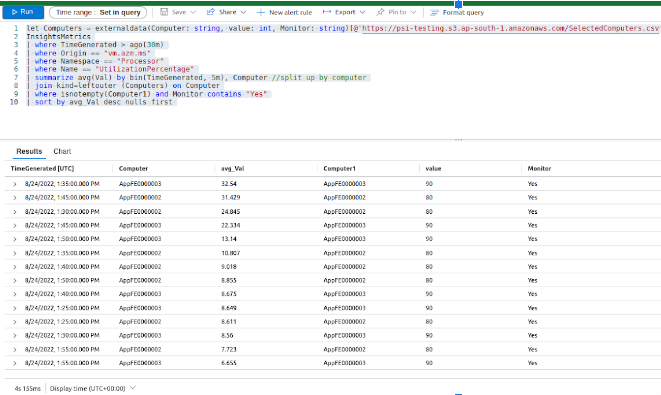Expand the row with avg_Val 24.845
Viewport: 661px width, 395px height.
[15, 212]
